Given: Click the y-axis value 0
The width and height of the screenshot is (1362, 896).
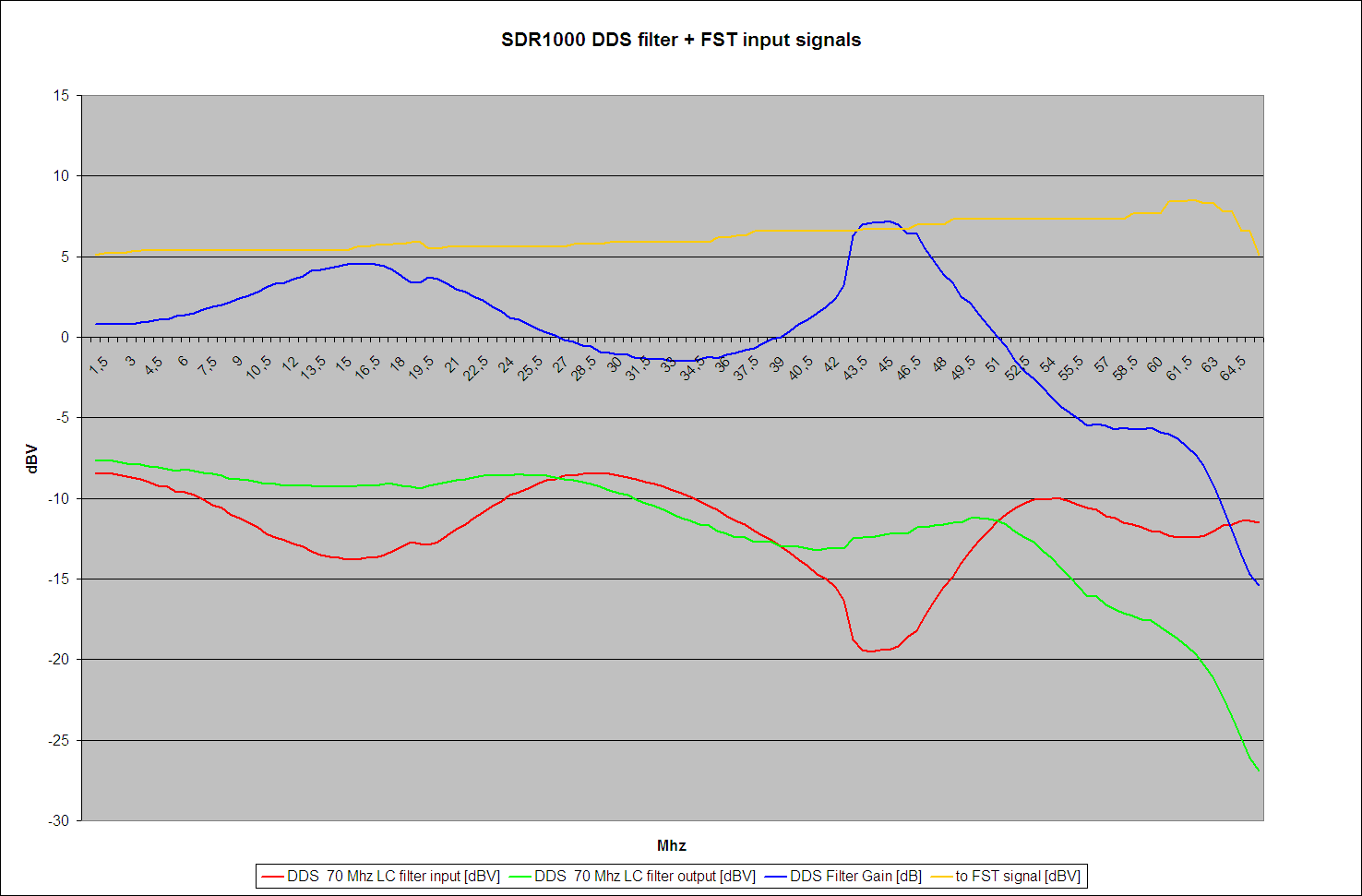Looking at the screenshot, I should (65, 337).
